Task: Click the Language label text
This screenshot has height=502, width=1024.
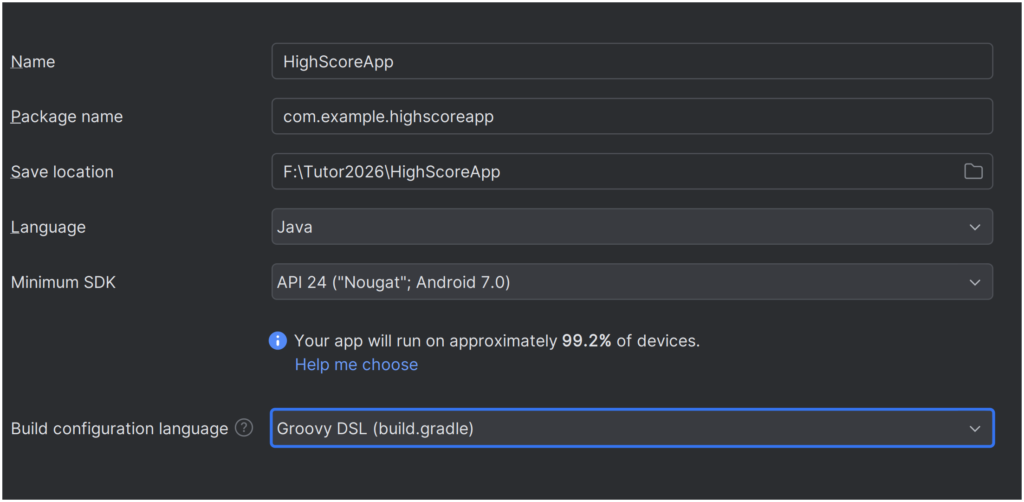Action: point(48,227)
